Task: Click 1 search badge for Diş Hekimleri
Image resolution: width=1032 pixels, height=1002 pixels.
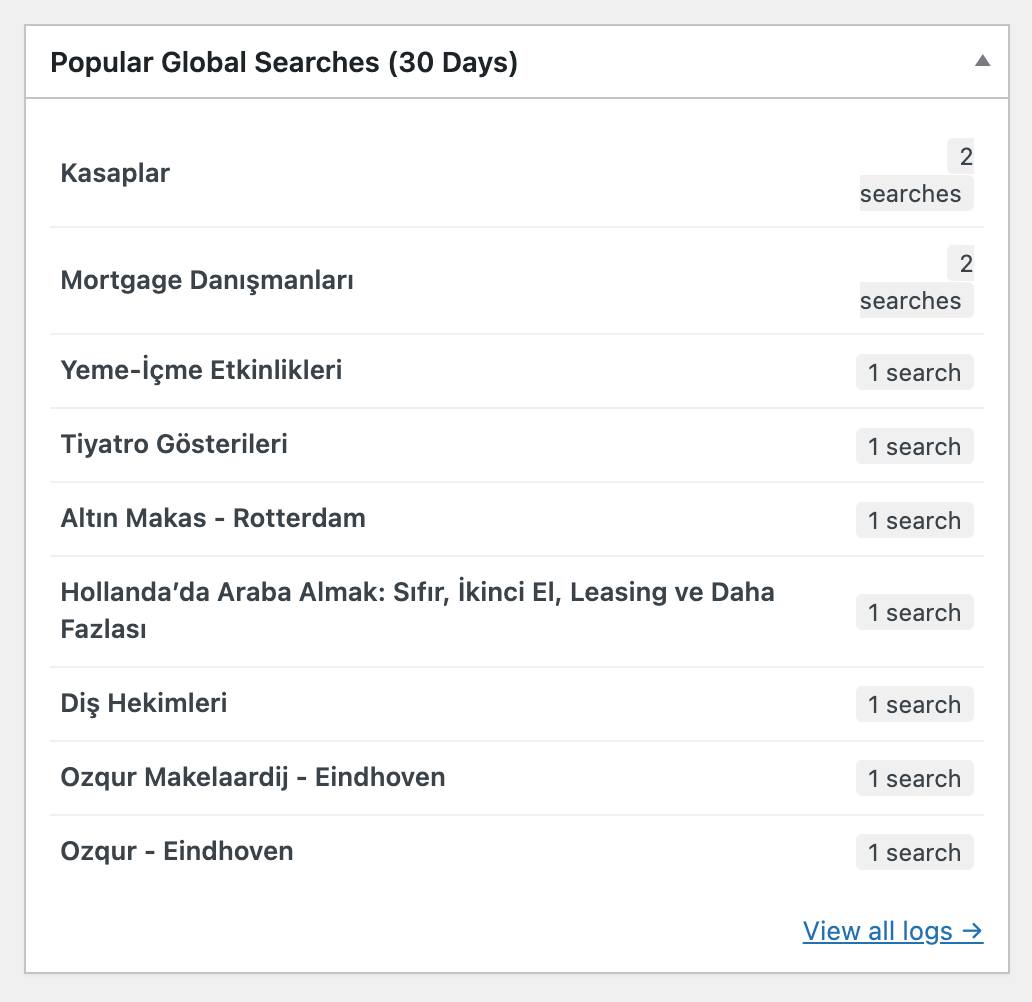Action: [x=914, y=704]
